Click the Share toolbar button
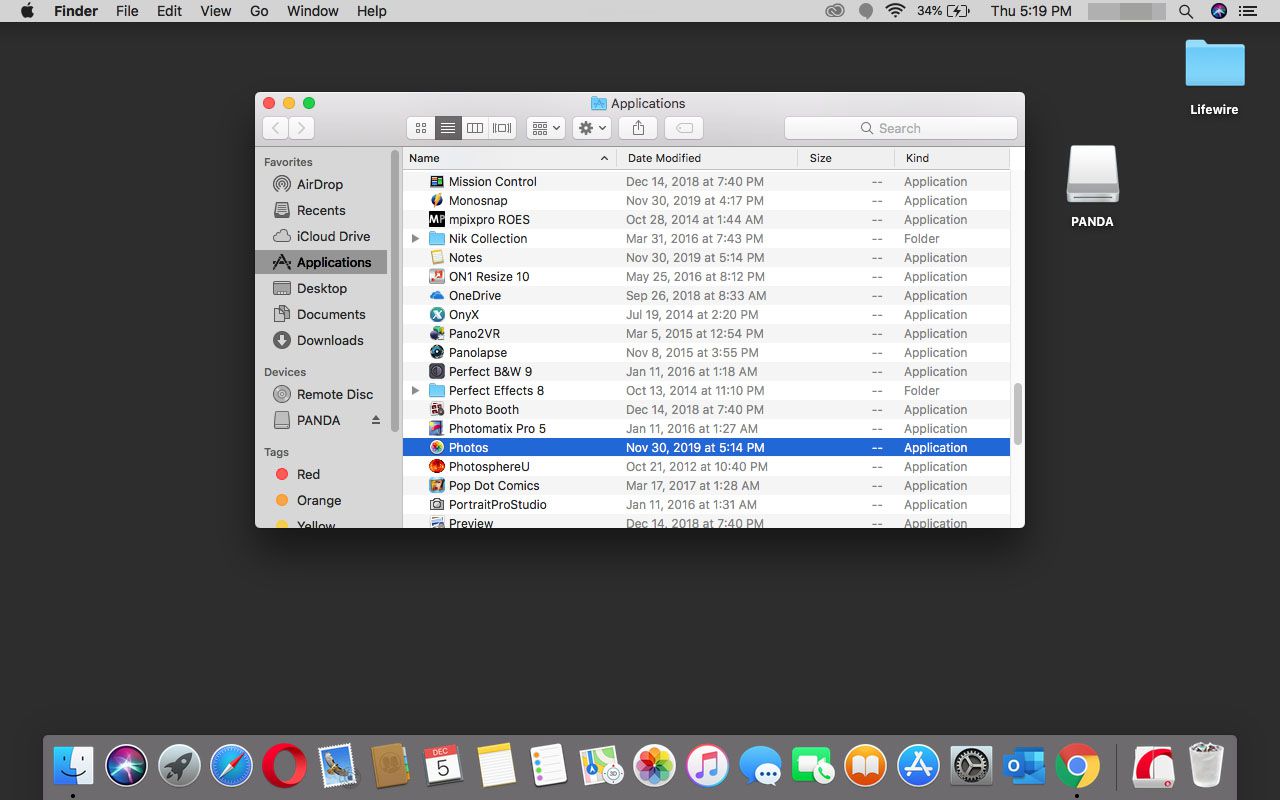The image size is (1280, 800). [638, 128]
